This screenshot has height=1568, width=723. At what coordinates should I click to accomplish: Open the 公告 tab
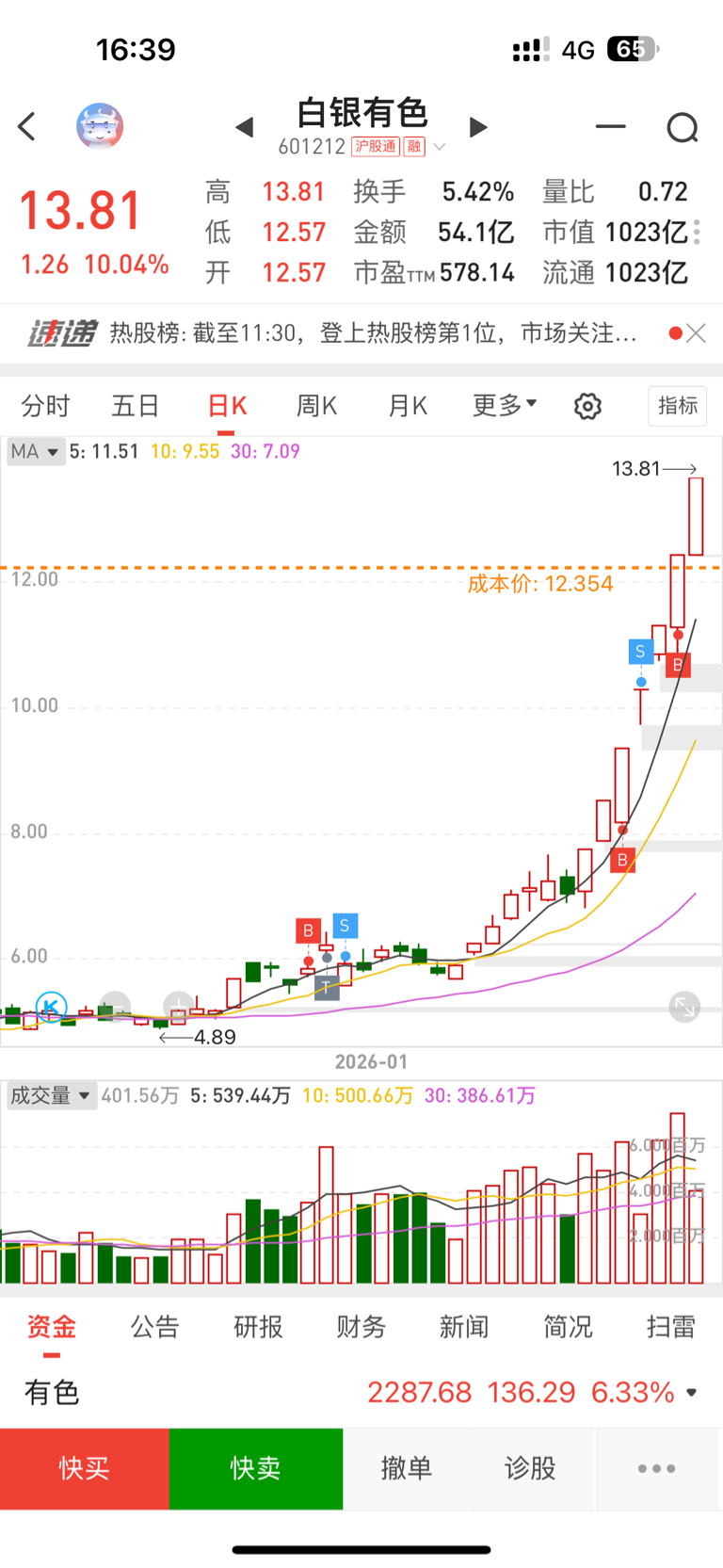[x=154, y=1327]
